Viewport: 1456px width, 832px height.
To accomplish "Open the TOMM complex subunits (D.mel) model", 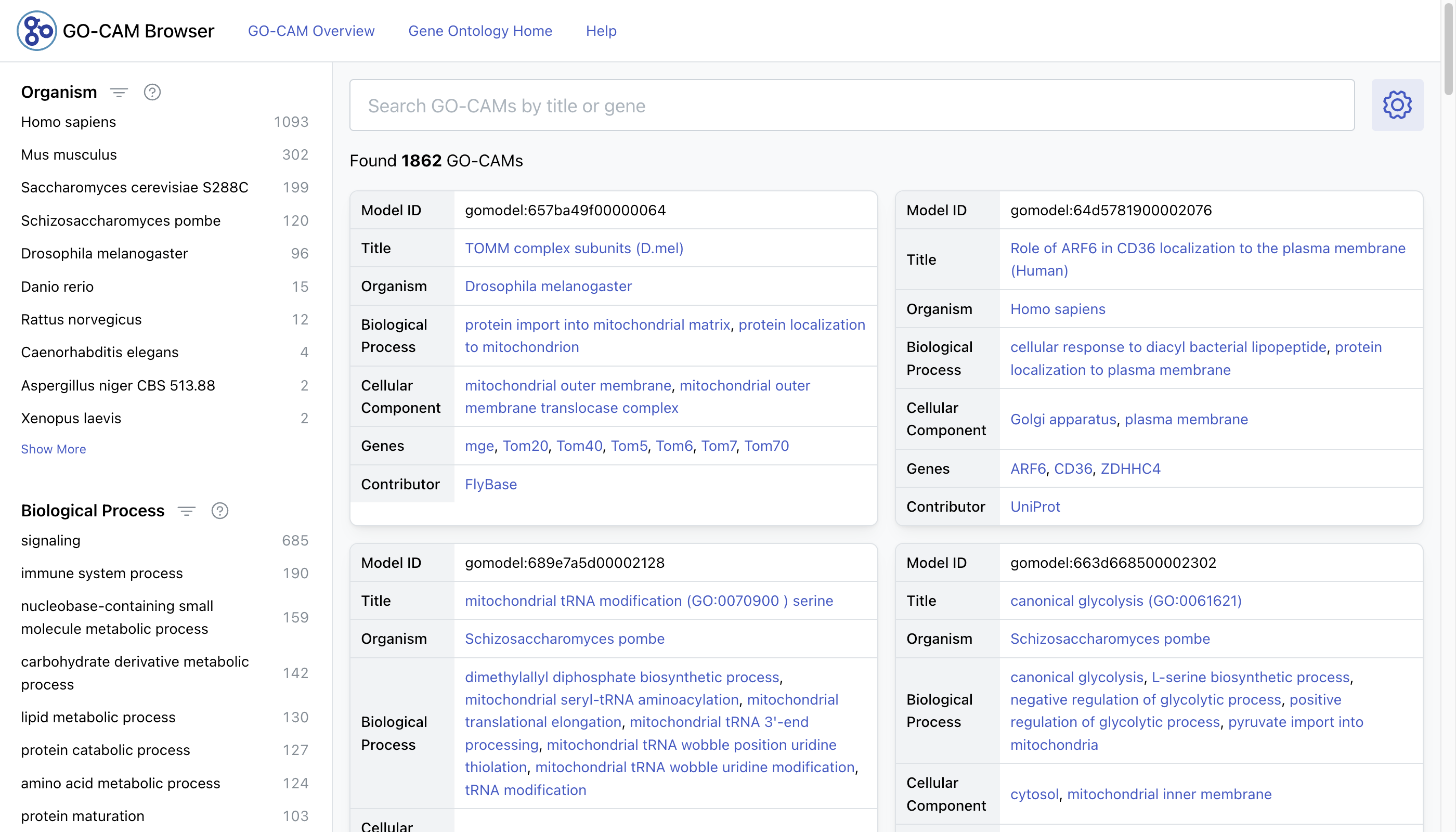I will (574, 248).
